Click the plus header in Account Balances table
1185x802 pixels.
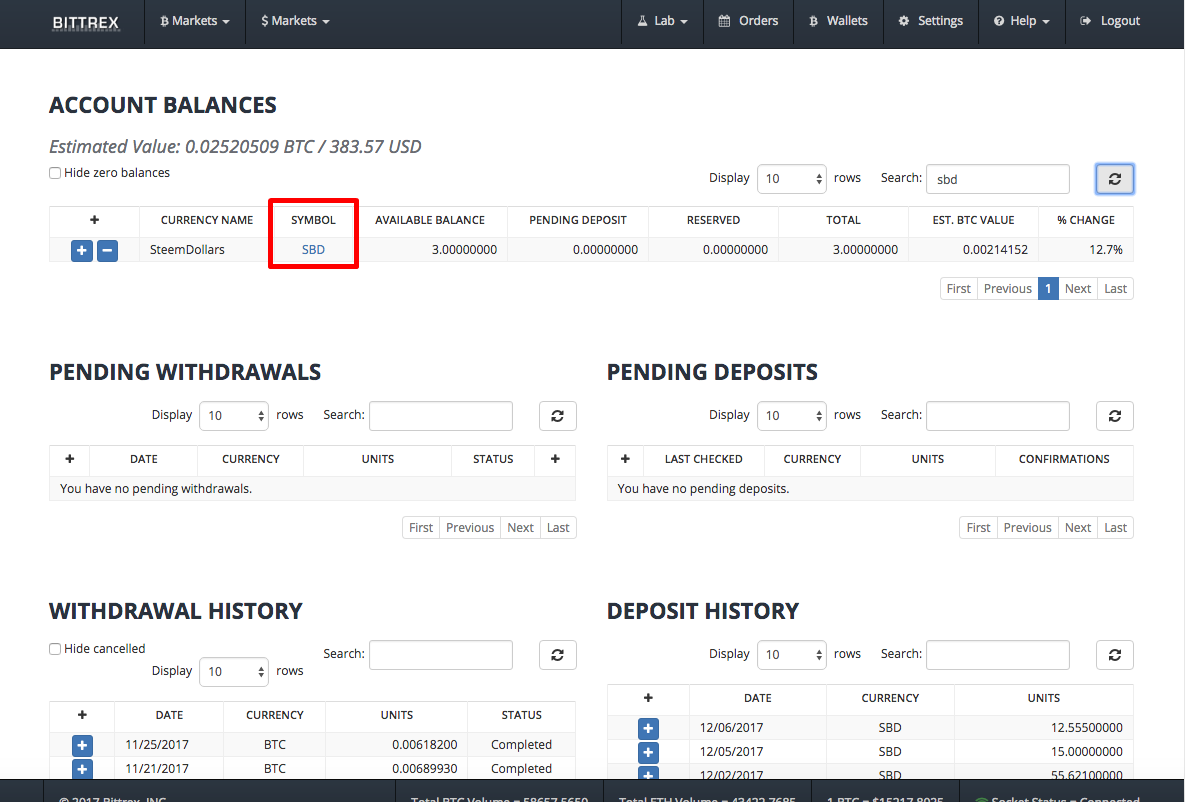coord(94,220)
